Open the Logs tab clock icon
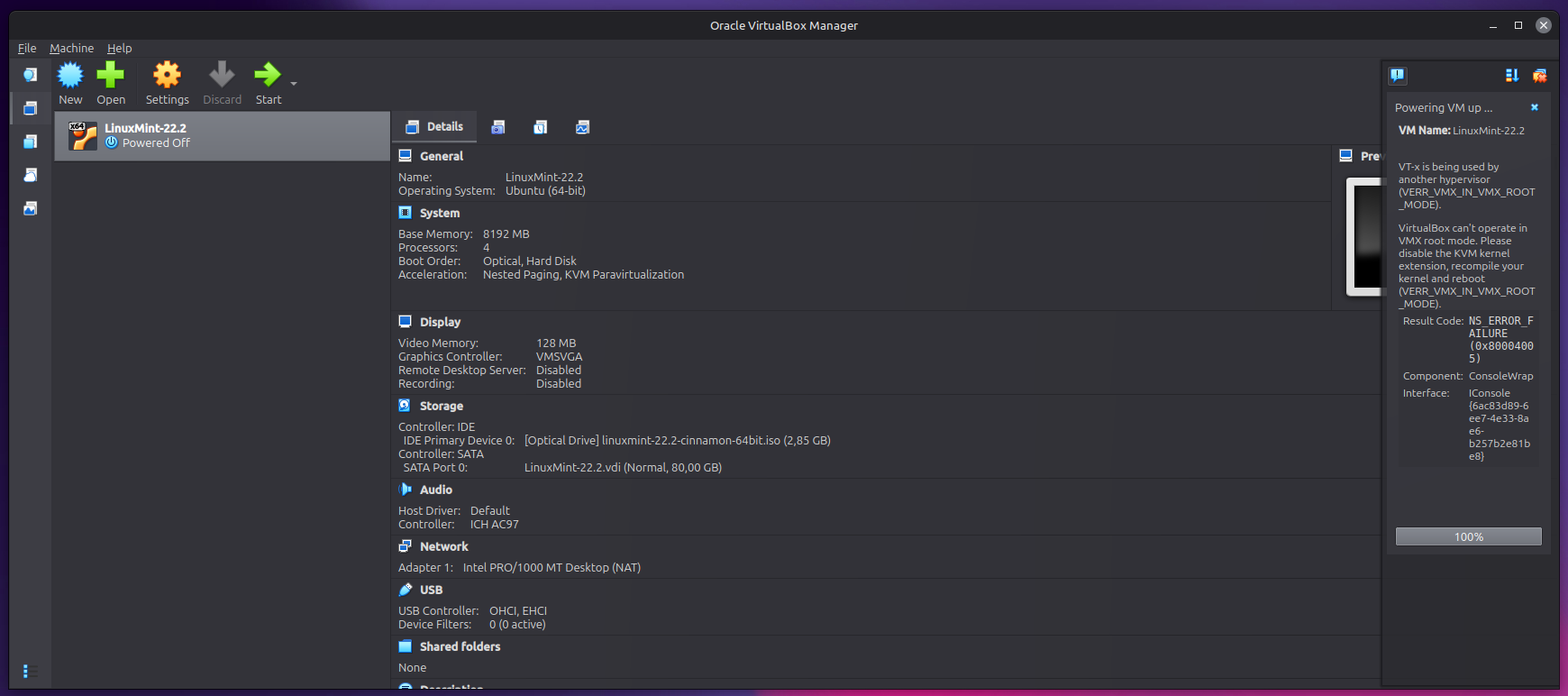The image size is (1568, 696). tap(541, 128)
